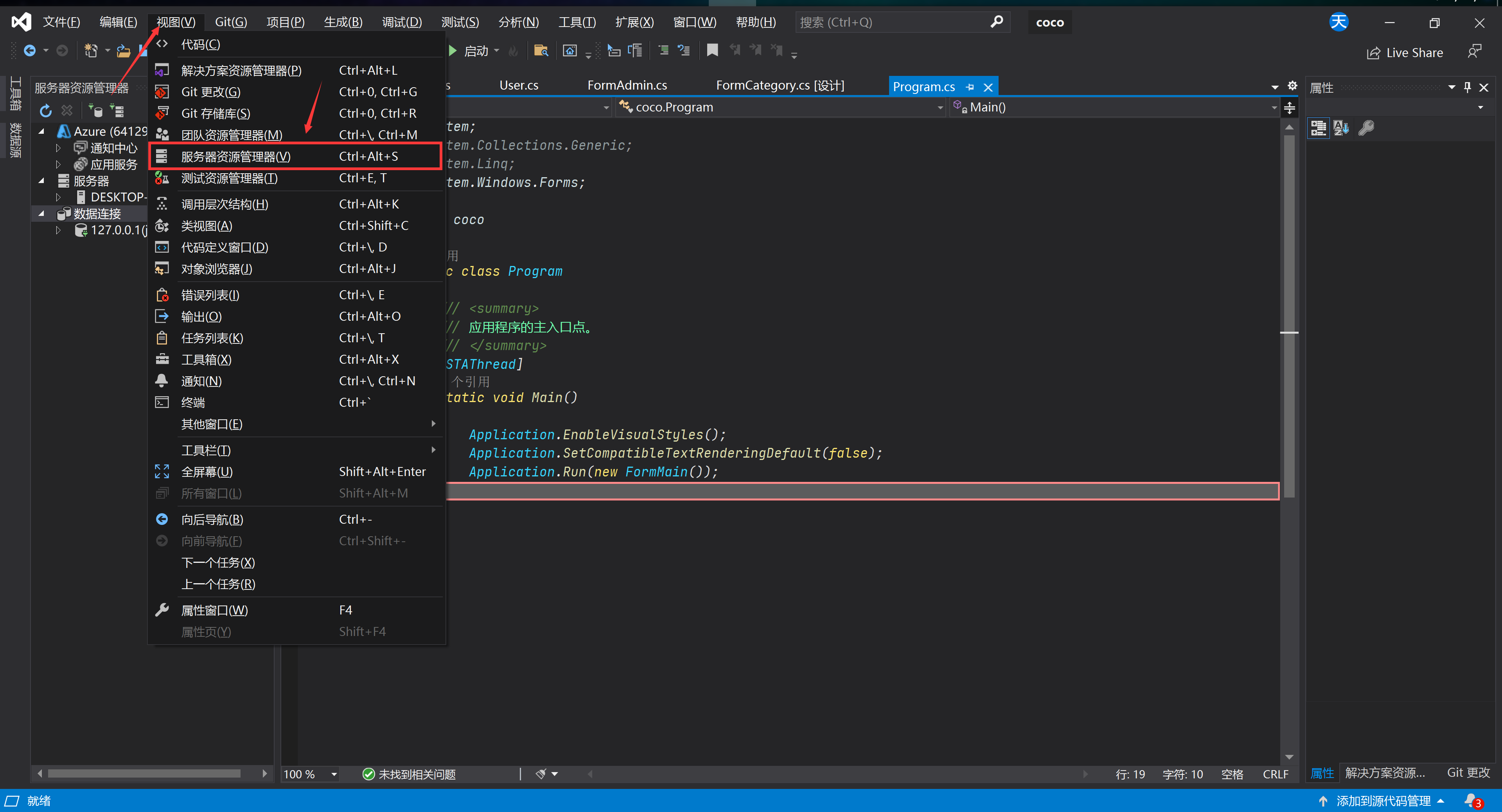Toggle auto-hide pin on Properties panel
The width and height of the screenshot is (1502, 812).
click(1467, 88)
